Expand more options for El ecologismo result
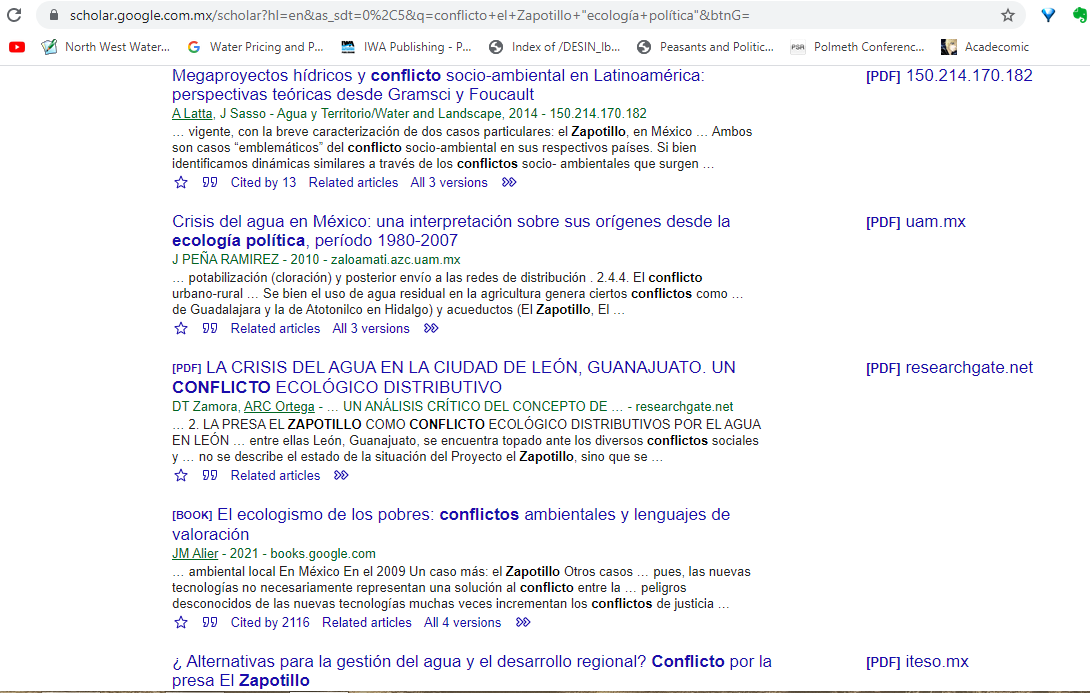 (523, 623)
